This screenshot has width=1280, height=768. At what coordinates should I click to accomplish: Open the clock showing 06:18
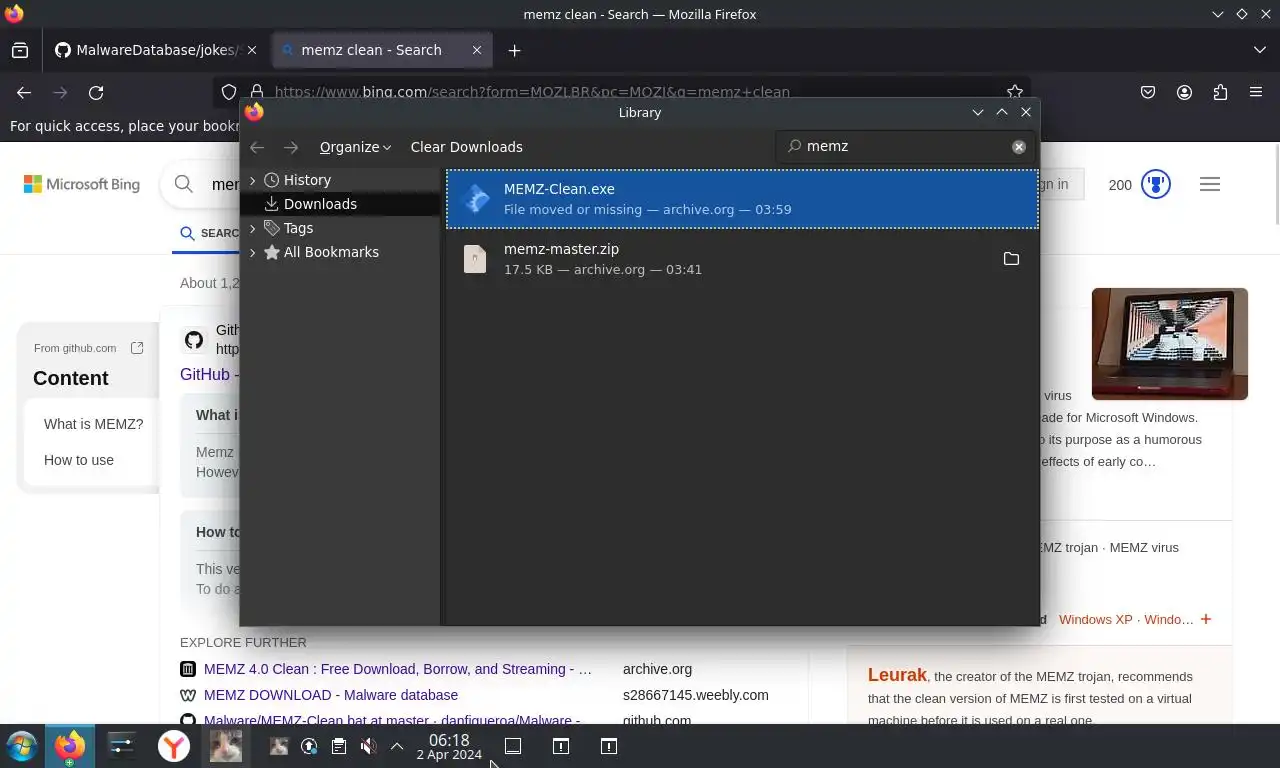[449, 747]
